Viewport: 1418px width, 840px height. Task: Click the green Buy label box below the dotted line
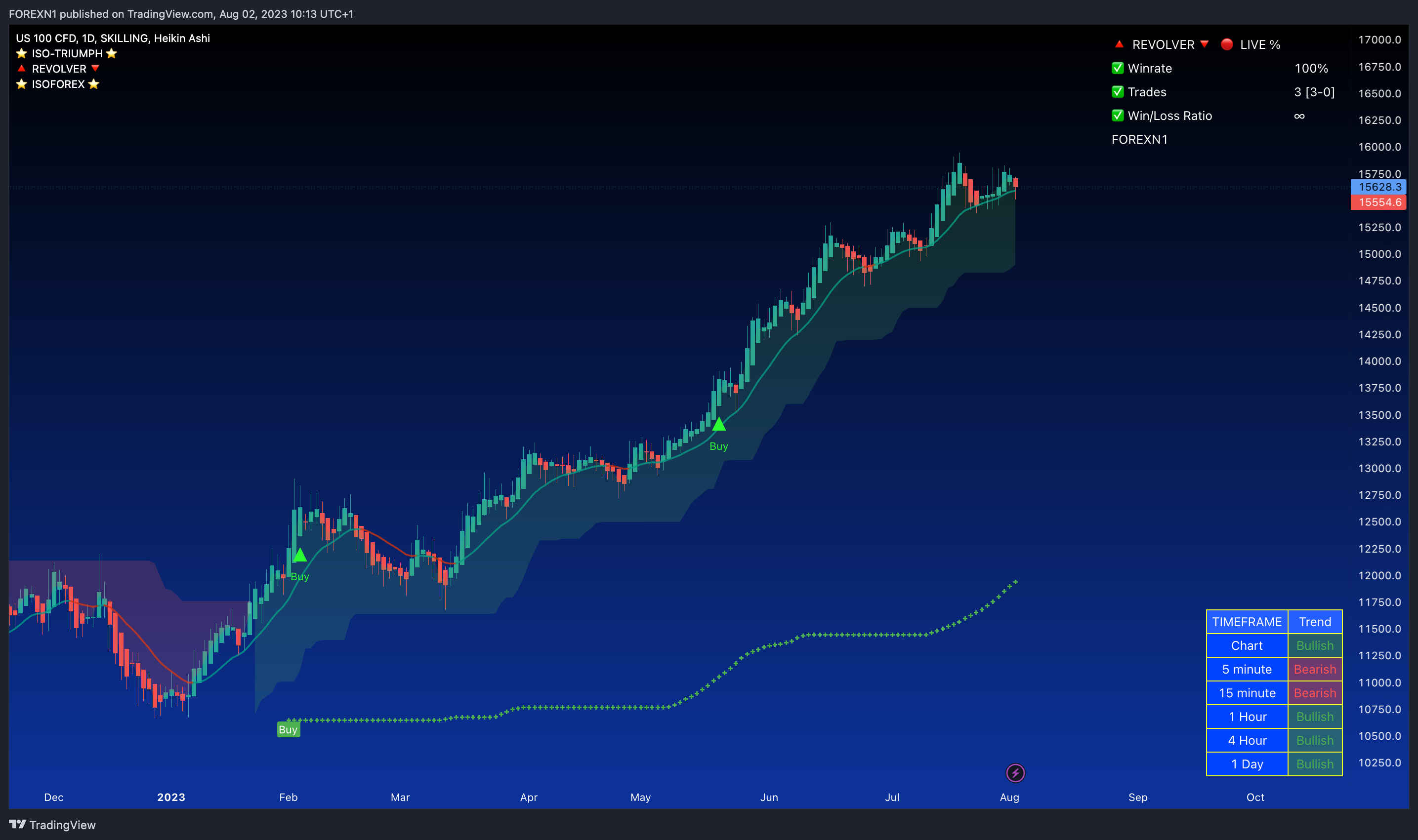[x=288, y=729]
